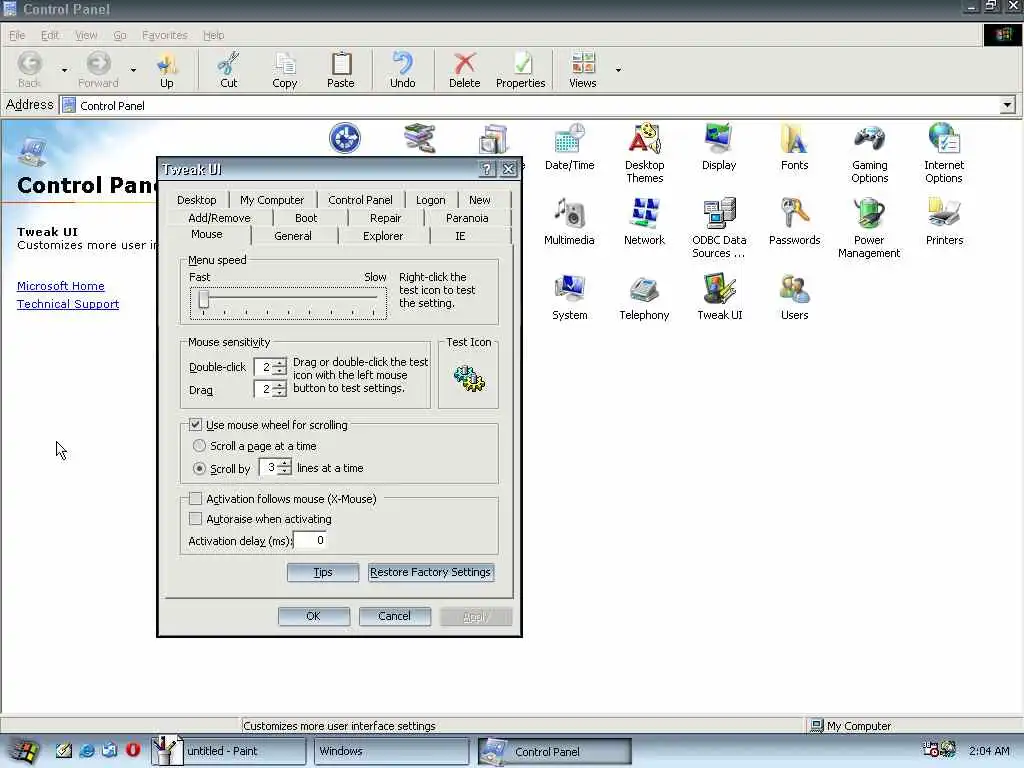Click the Paste toolbar button

[x=340, y=70]
